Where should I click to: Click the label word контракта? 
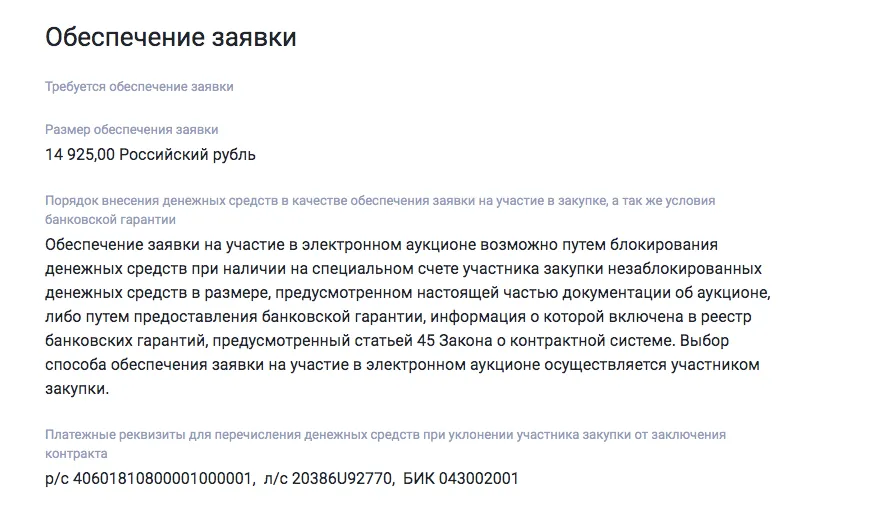[x=76, y=454]
